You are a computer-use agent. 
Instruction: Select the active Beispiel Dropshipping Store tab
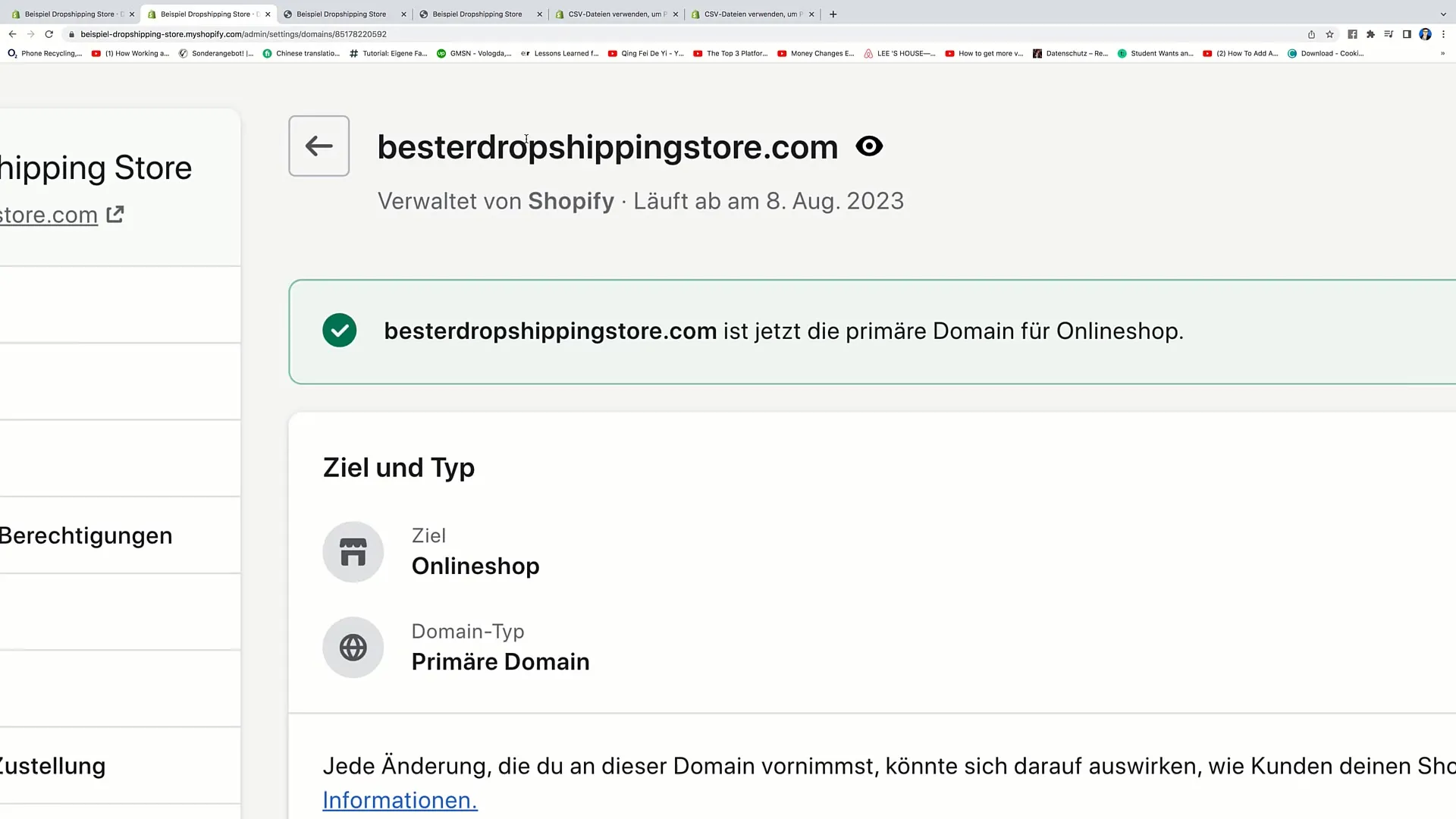tap(209, 14)
